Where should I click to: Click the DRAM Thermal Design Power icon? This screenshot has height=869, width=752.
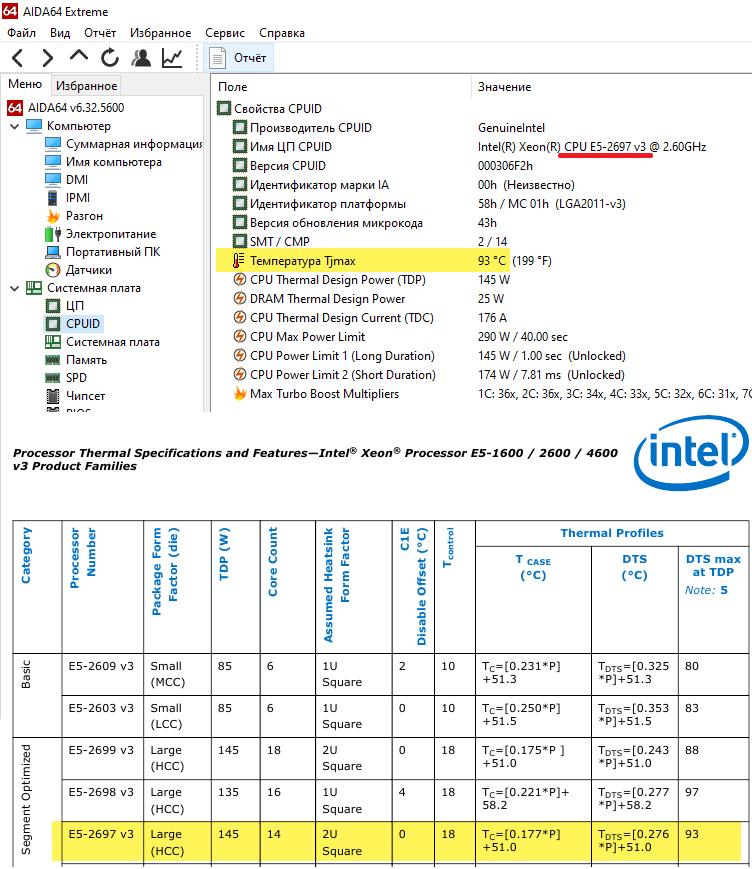pos(239,299)
